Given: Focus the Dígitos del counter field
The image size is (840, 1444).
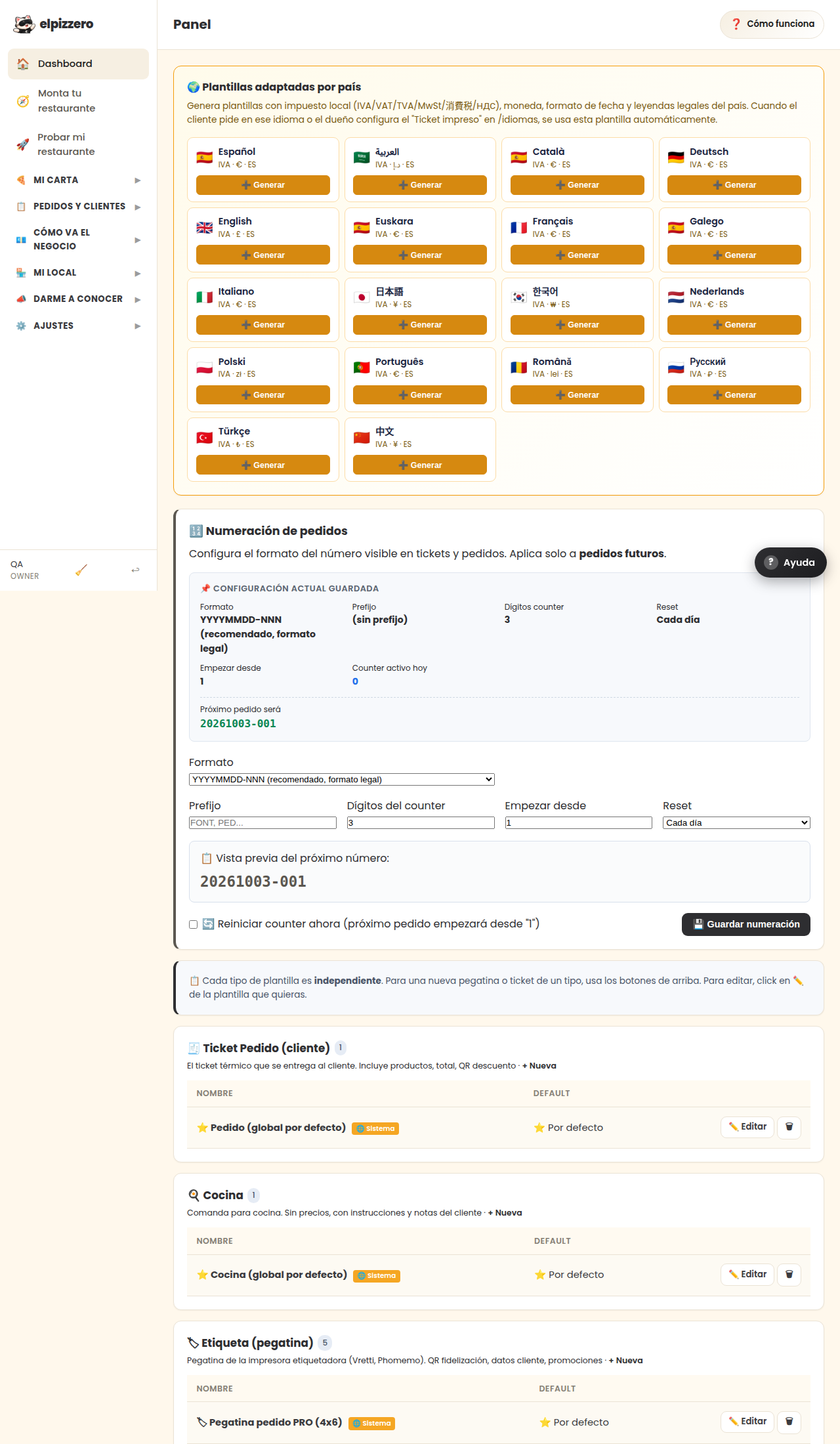Looking at the screenshot, I should point(421,822).
